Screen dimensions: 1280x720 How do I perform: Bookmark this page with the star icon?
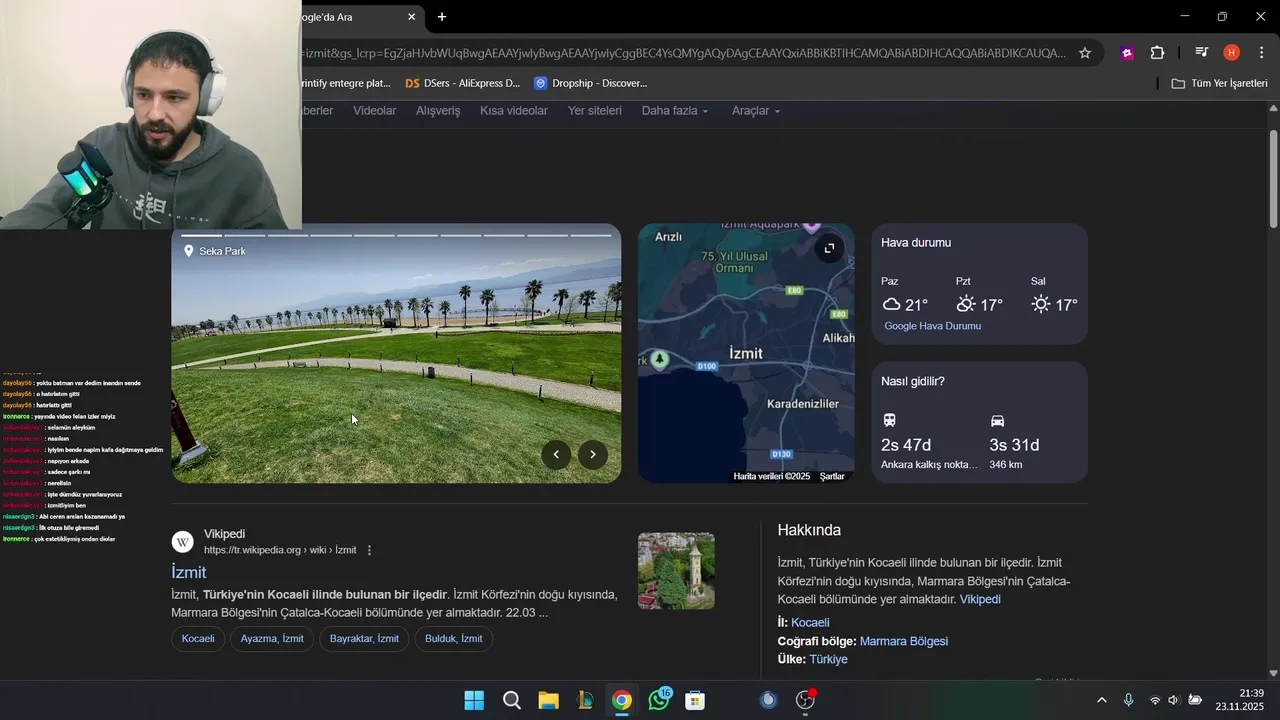(x=1085, y=53)
